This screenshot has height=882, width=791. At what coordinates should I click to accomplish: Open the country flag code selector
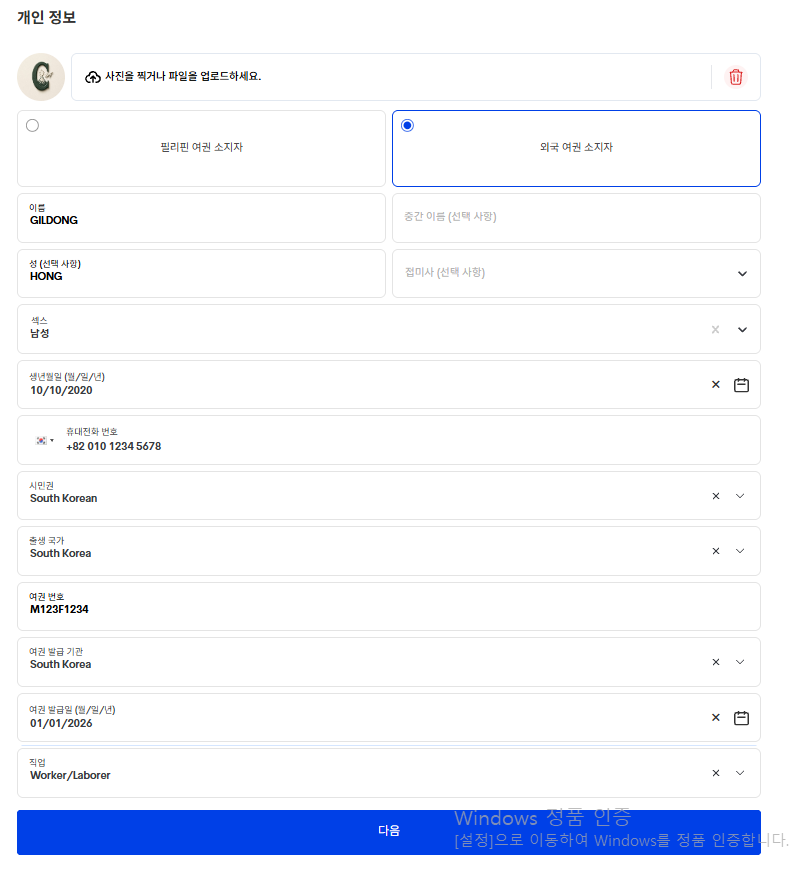tap(45, 440)
